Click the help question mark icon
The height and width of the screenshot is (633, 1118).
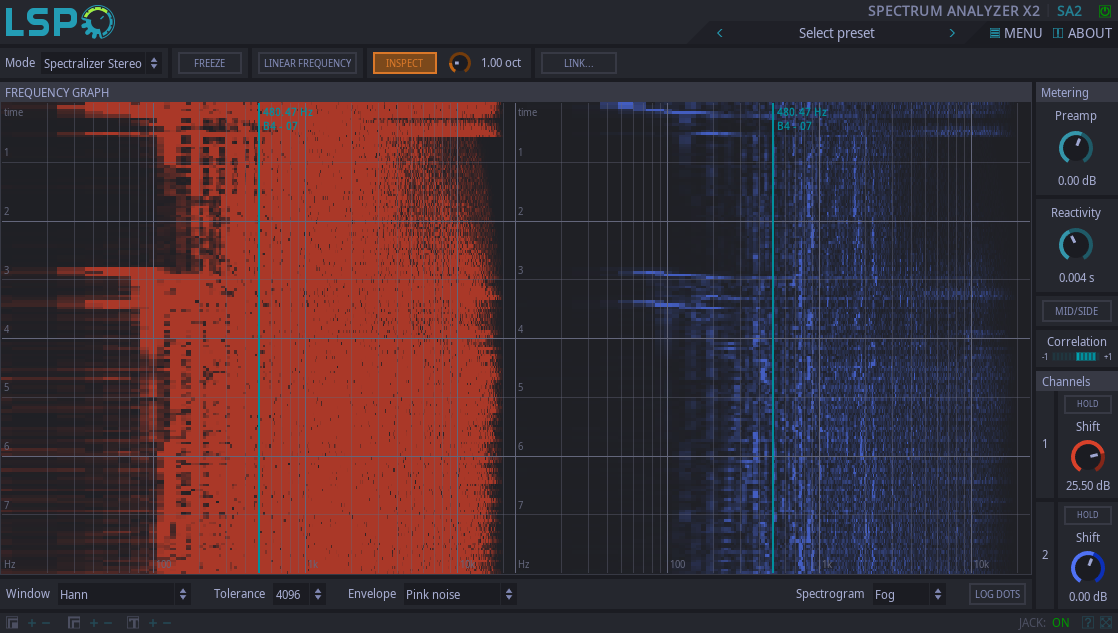pyautogui.click(x=1087, y=623)
